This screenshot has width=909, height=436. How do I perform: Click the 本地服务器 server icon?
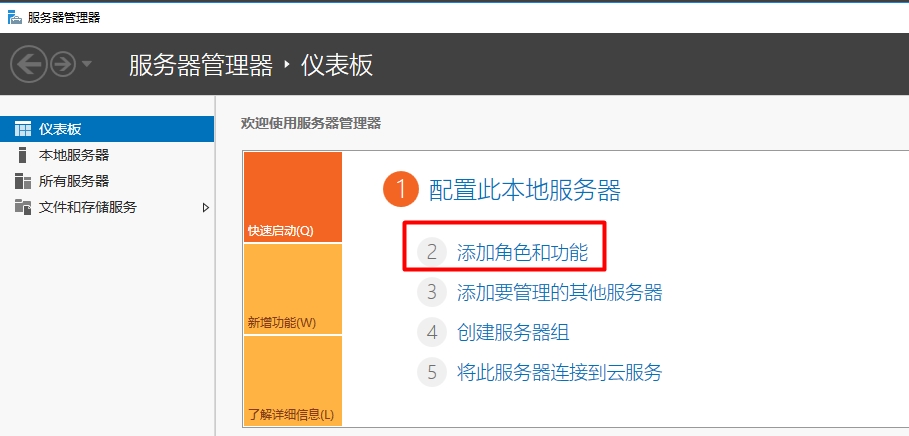[x=23, y=155]
